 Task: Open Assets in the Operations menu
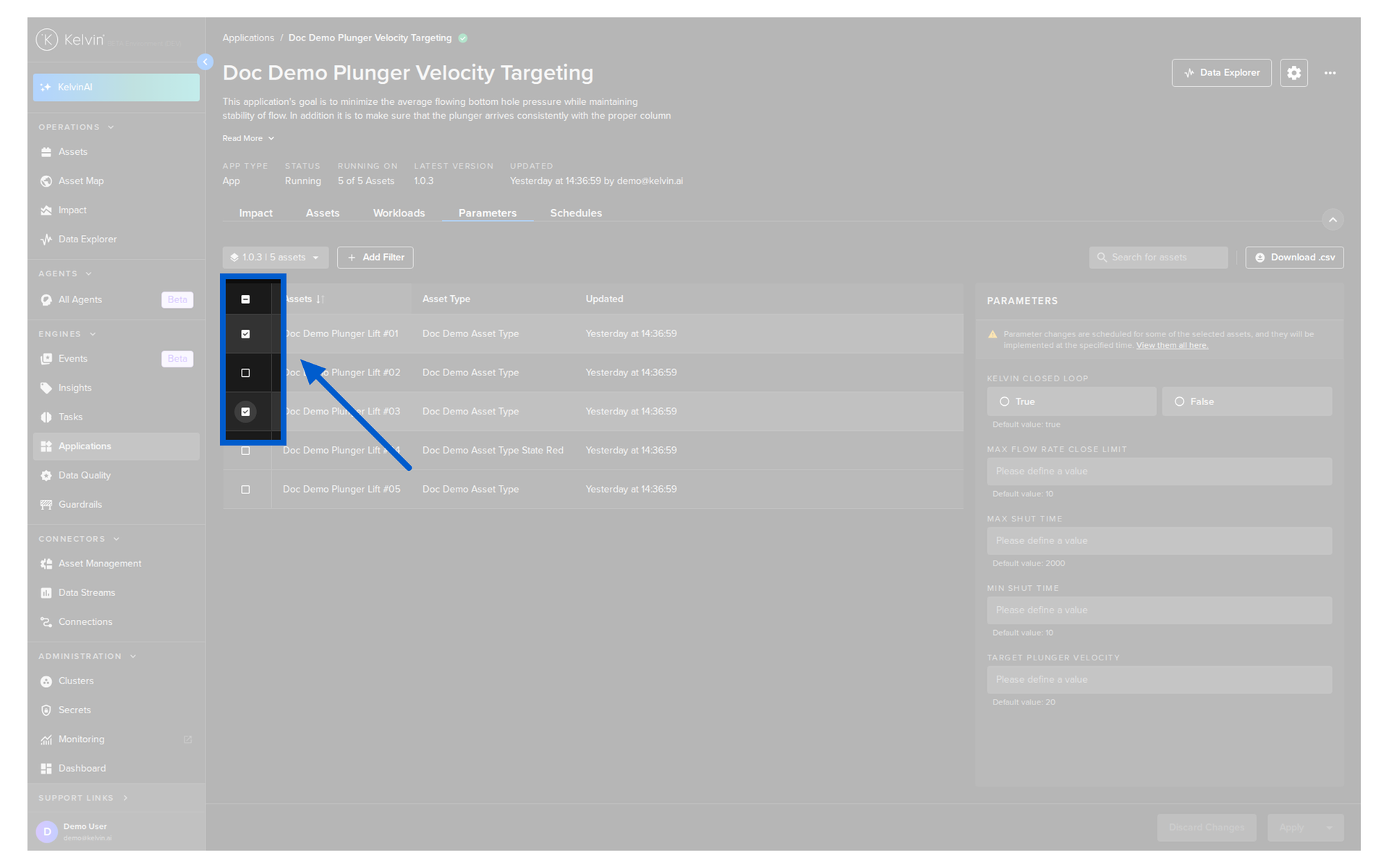point(73,152)
